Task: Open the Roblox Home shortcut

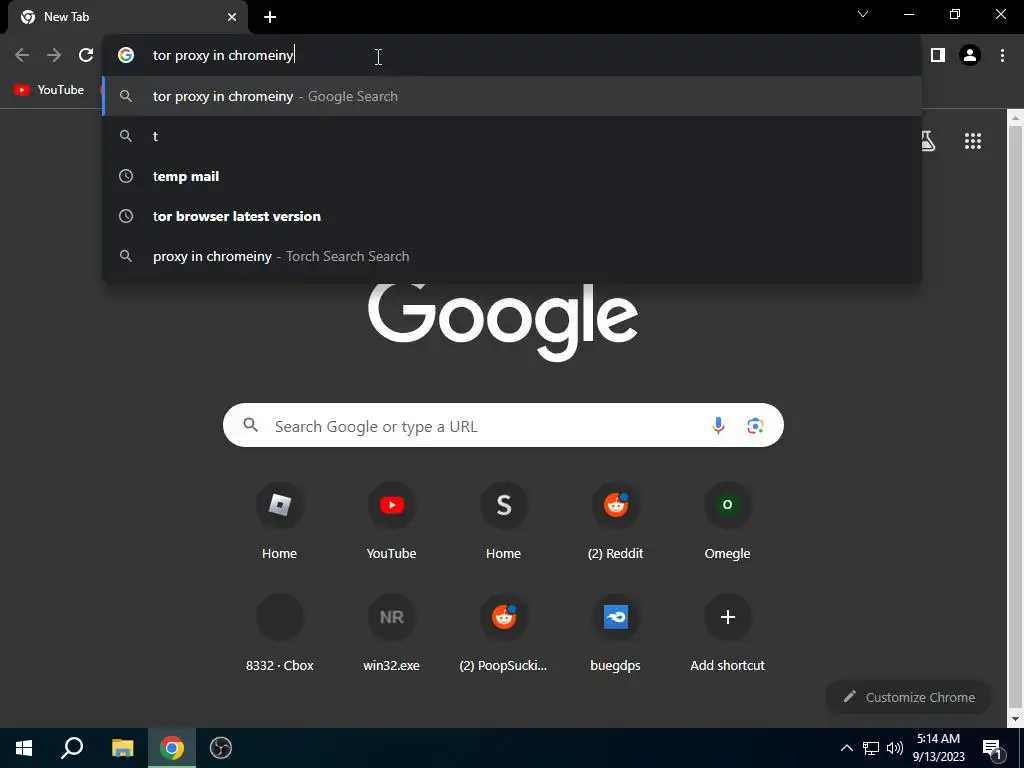Action: click(280, 522)
